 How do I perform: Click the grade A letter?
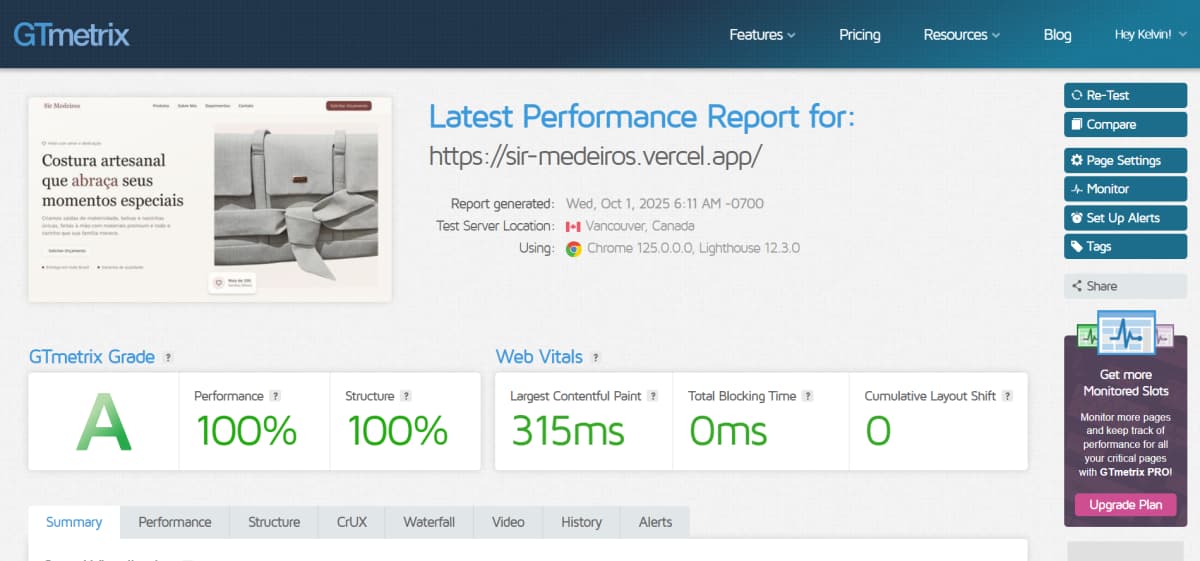(x=104, y=422)
